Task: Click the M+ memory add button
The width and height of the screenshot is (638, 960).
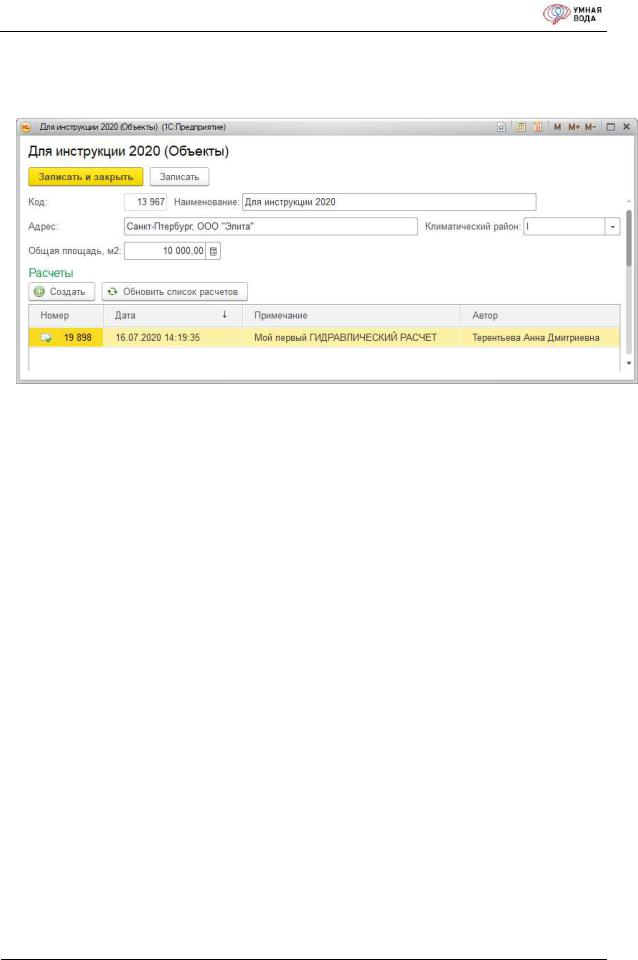Action: [573, 127]
